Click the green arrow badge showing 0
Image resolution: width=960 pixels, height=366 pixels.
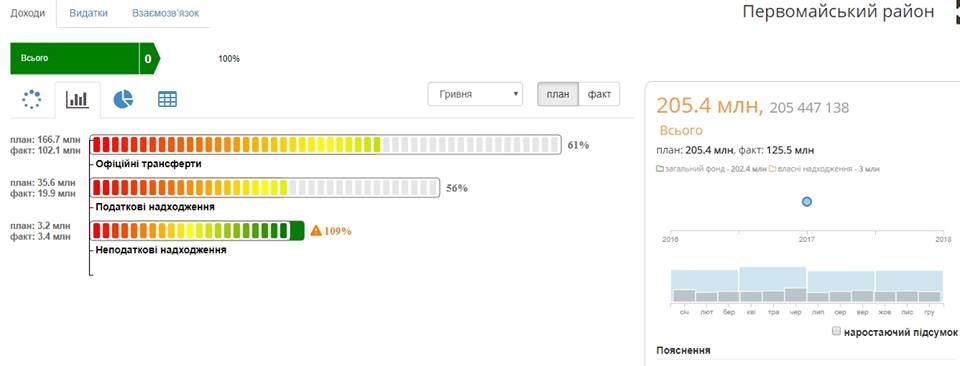(149, 59)
